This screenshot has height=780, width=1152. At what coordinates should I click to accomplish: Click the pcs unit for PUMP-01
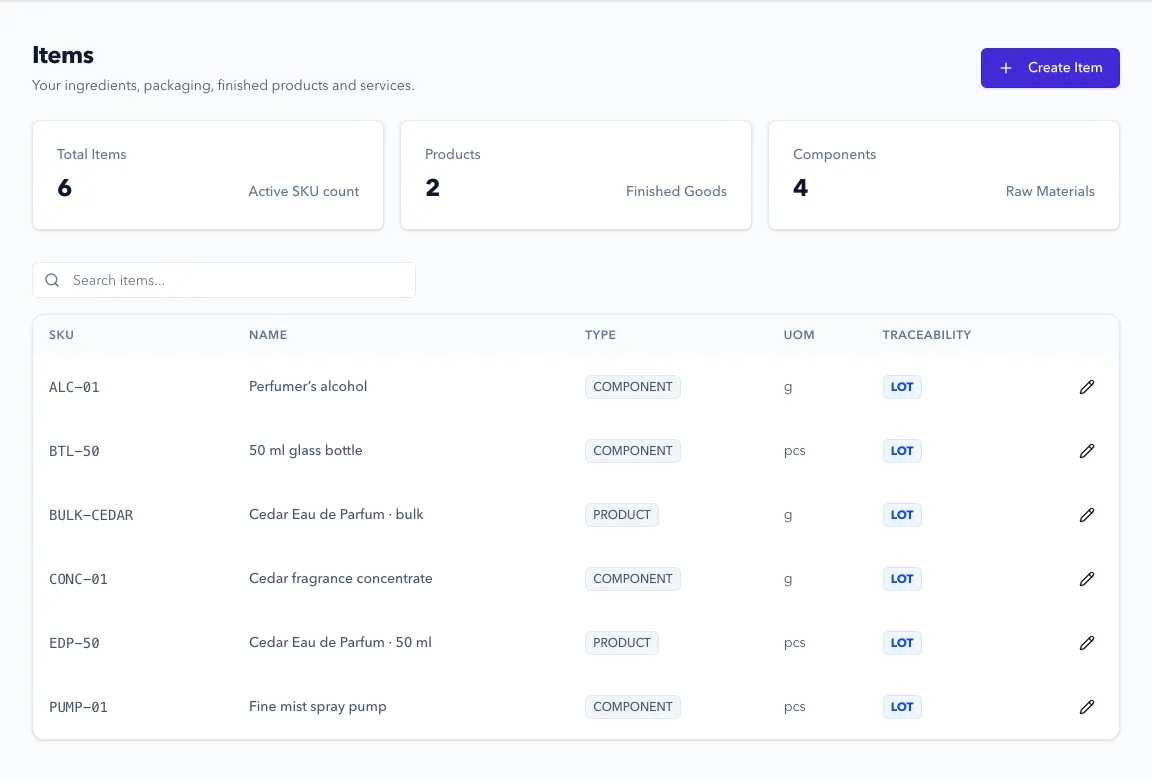(x=794, y=707)
